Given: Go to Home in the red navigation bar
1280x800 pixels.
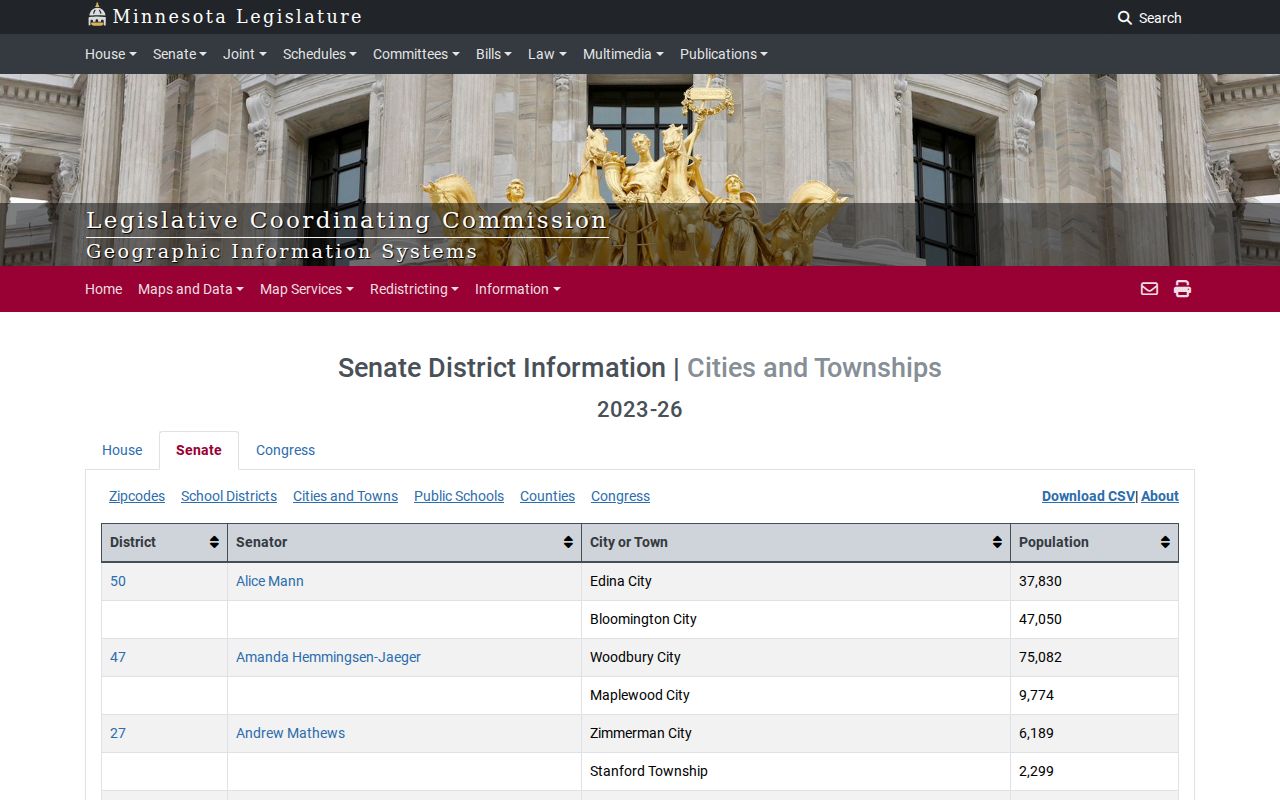Looking at the screenshot, I should [103, 289].
